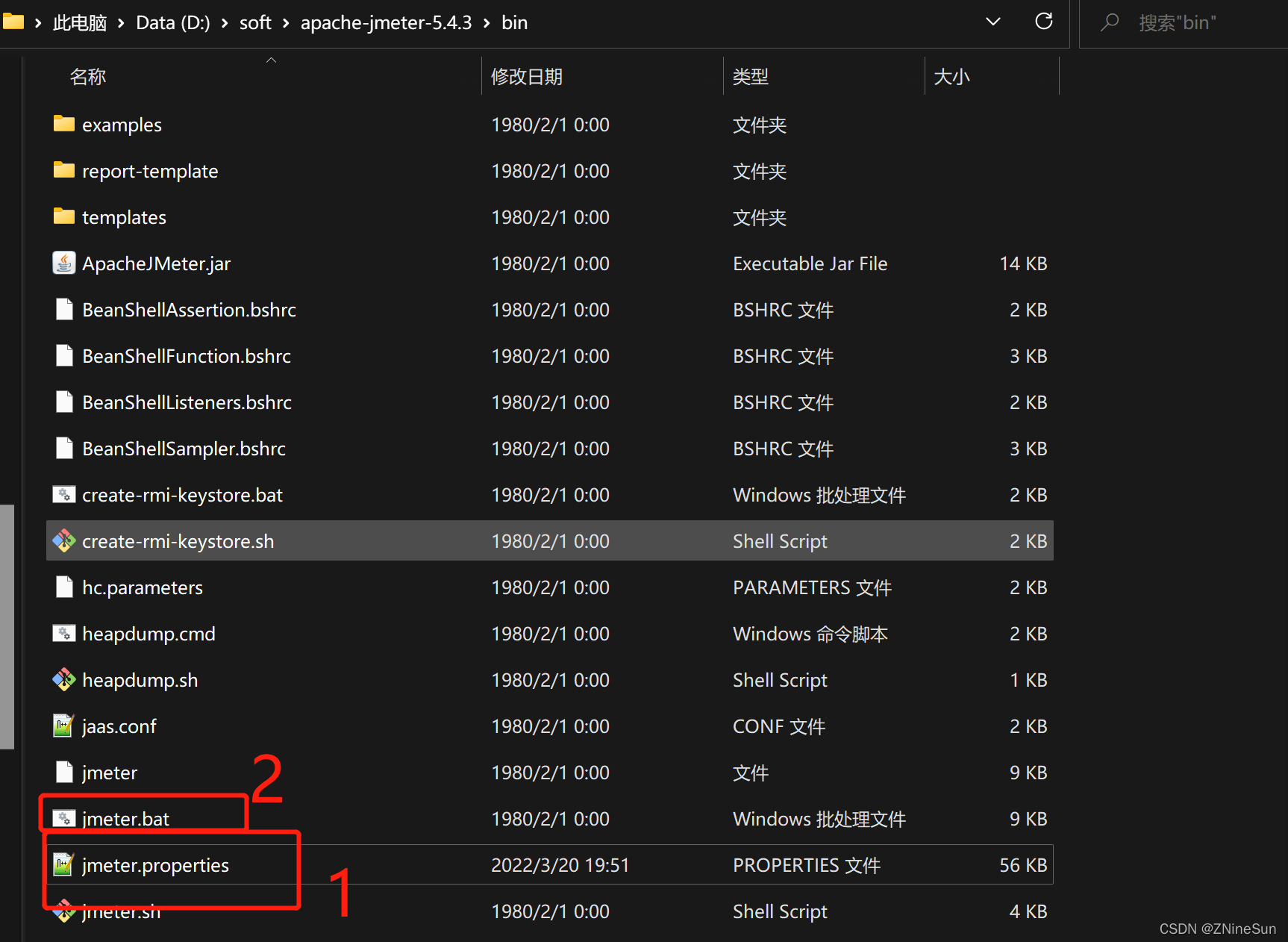
Task: Sort files by the 名称 column header
Action: (88, 76)
